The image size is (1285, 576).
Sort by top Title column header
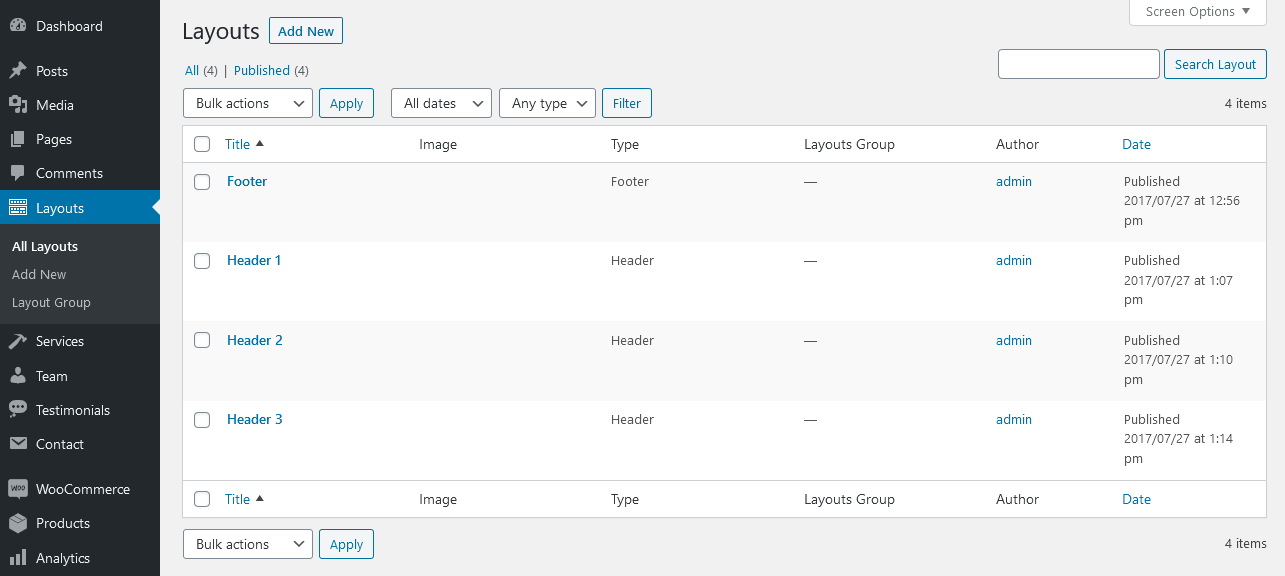tap(238, 144)
